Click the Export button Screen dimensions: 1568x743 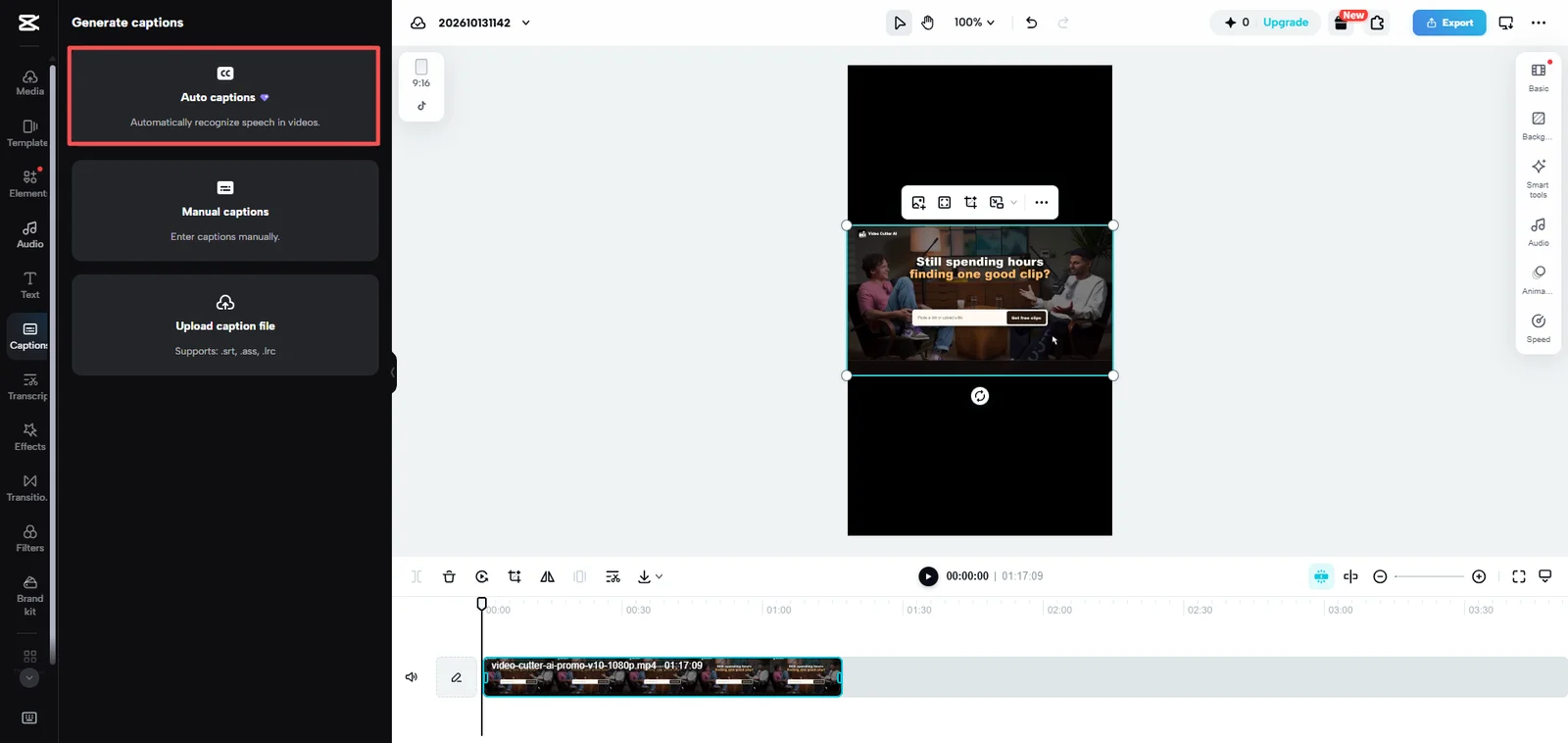(x=1449, y=23)
